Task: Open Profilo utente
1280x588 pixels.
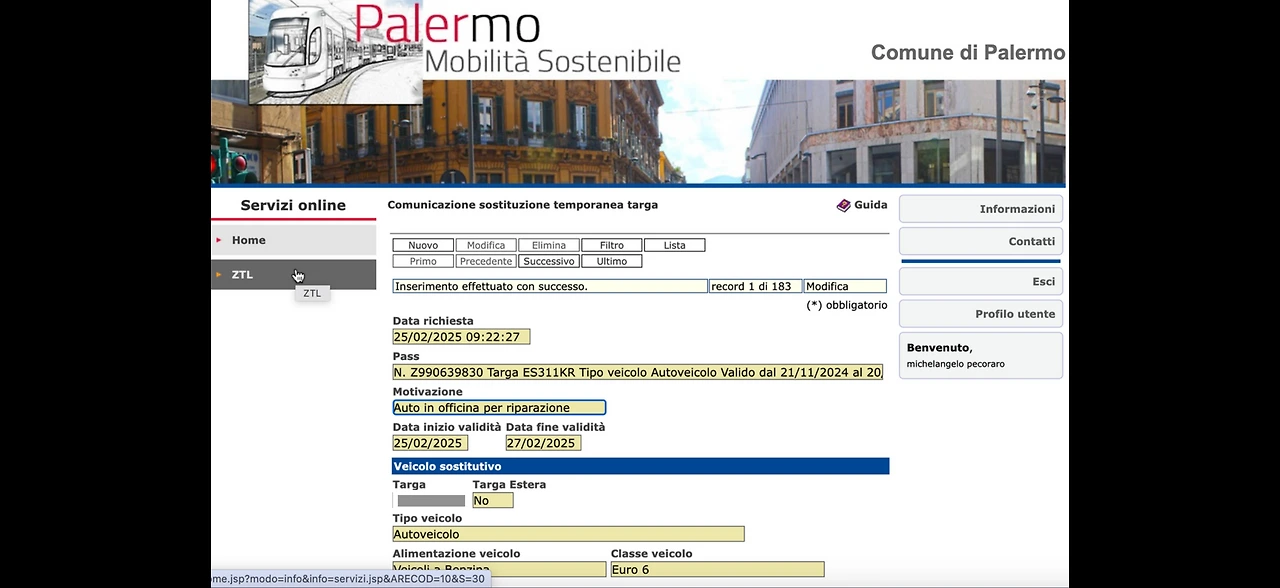Action: [981, 314]
